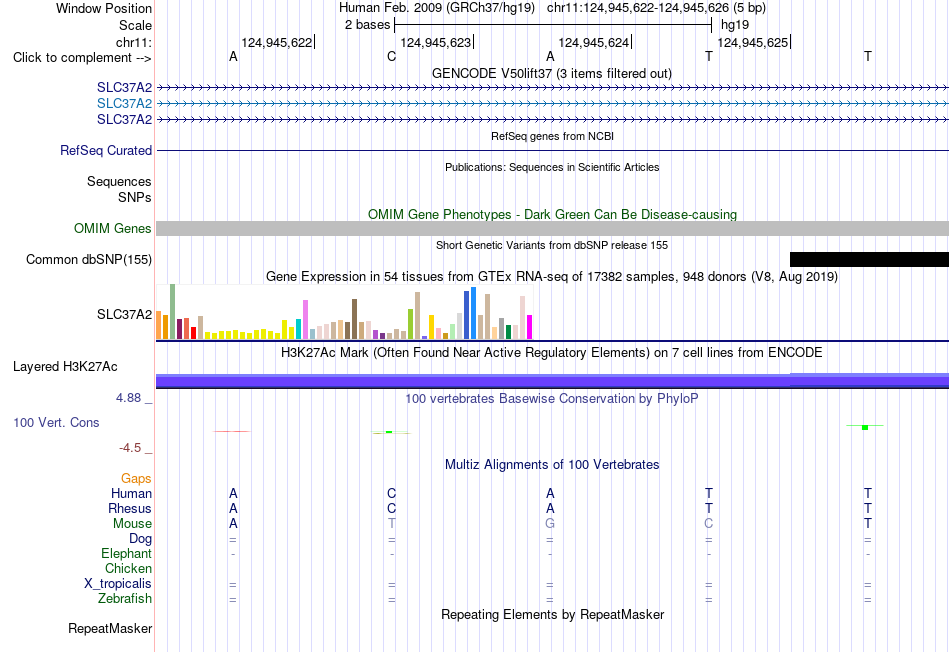Click the Scale label
The image size is (950, 652).
click(135, 25)
